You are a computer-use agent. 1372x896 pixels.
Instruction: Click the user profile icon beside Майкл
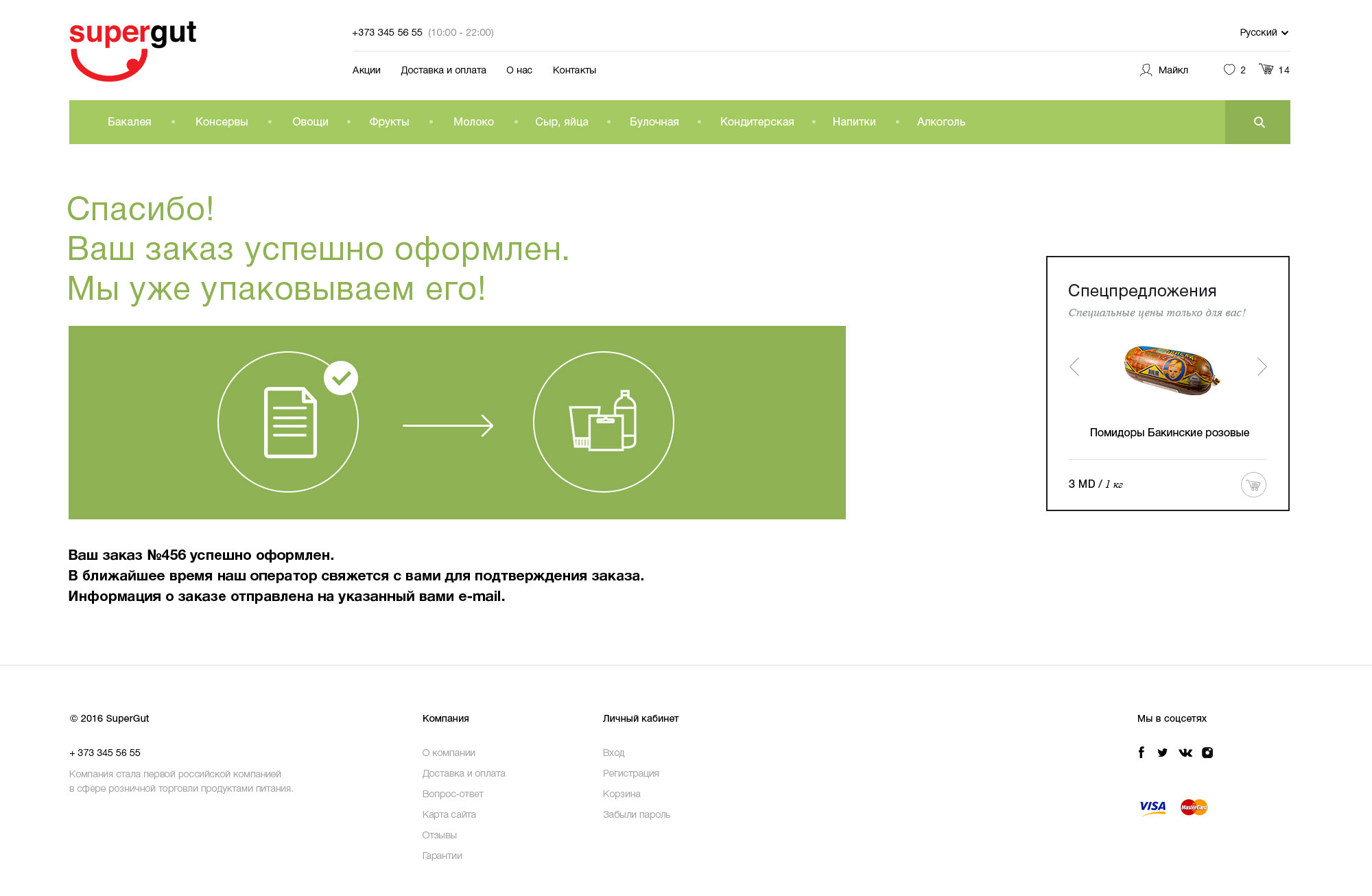[1146, 70]
